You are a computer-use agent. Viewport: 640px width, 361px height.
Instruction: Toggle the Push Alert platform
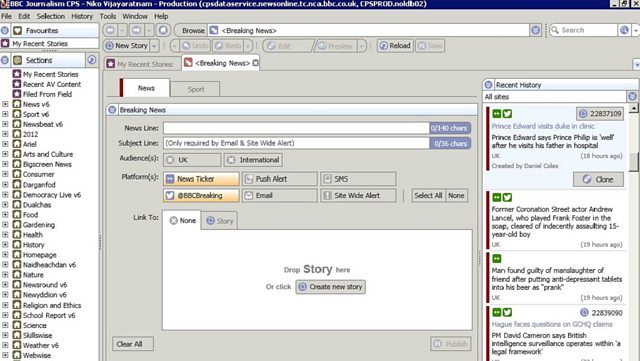(x=280, y=179)
